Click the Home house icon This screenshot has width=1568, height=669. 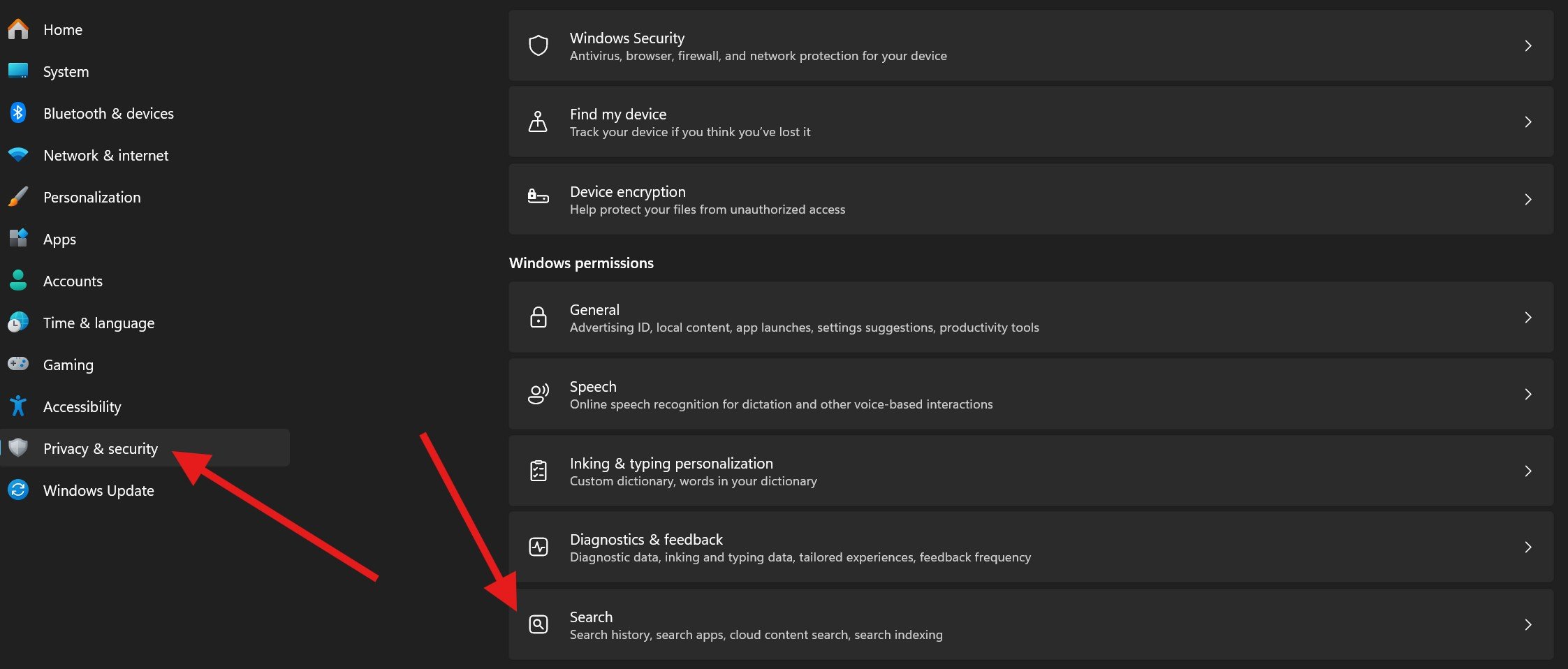(x=18, y=29)
